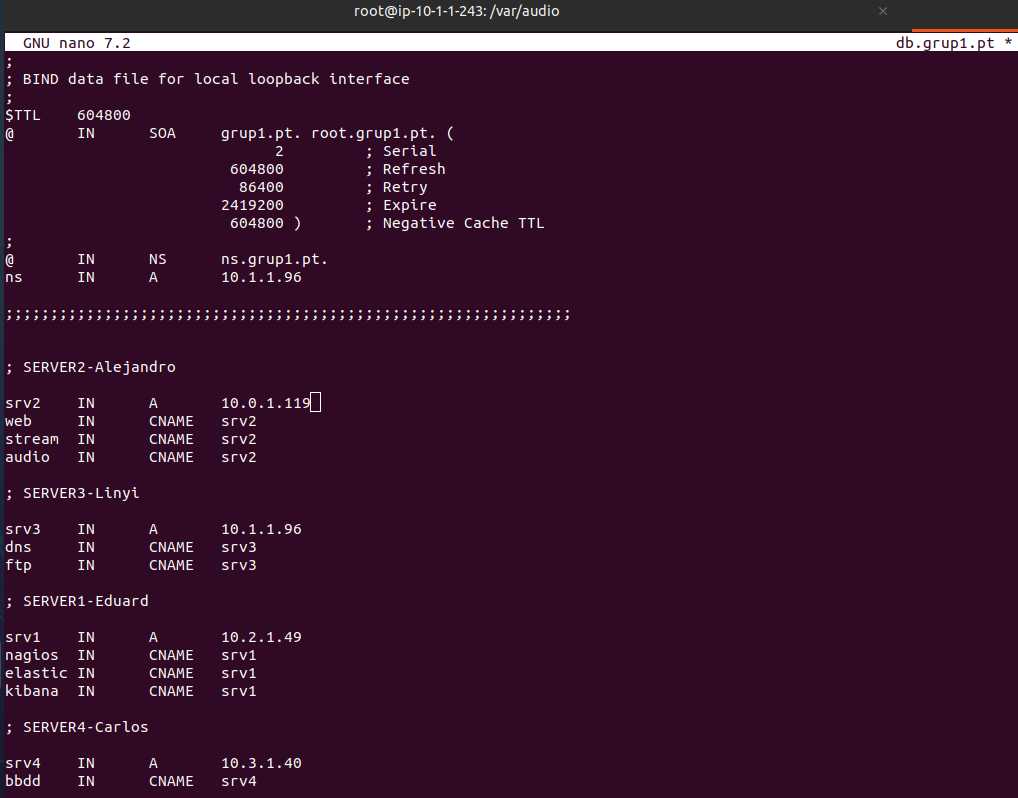Place cursor on the $TTL directive

tap(23, 115)
